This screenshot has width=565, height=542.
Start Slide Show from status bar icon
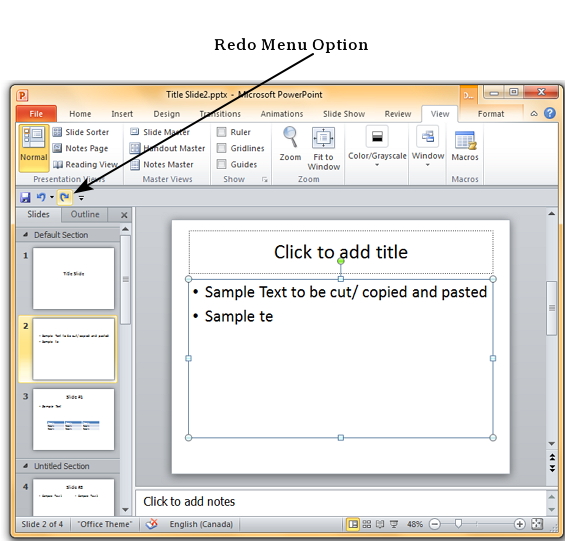(x=394, y=524)
